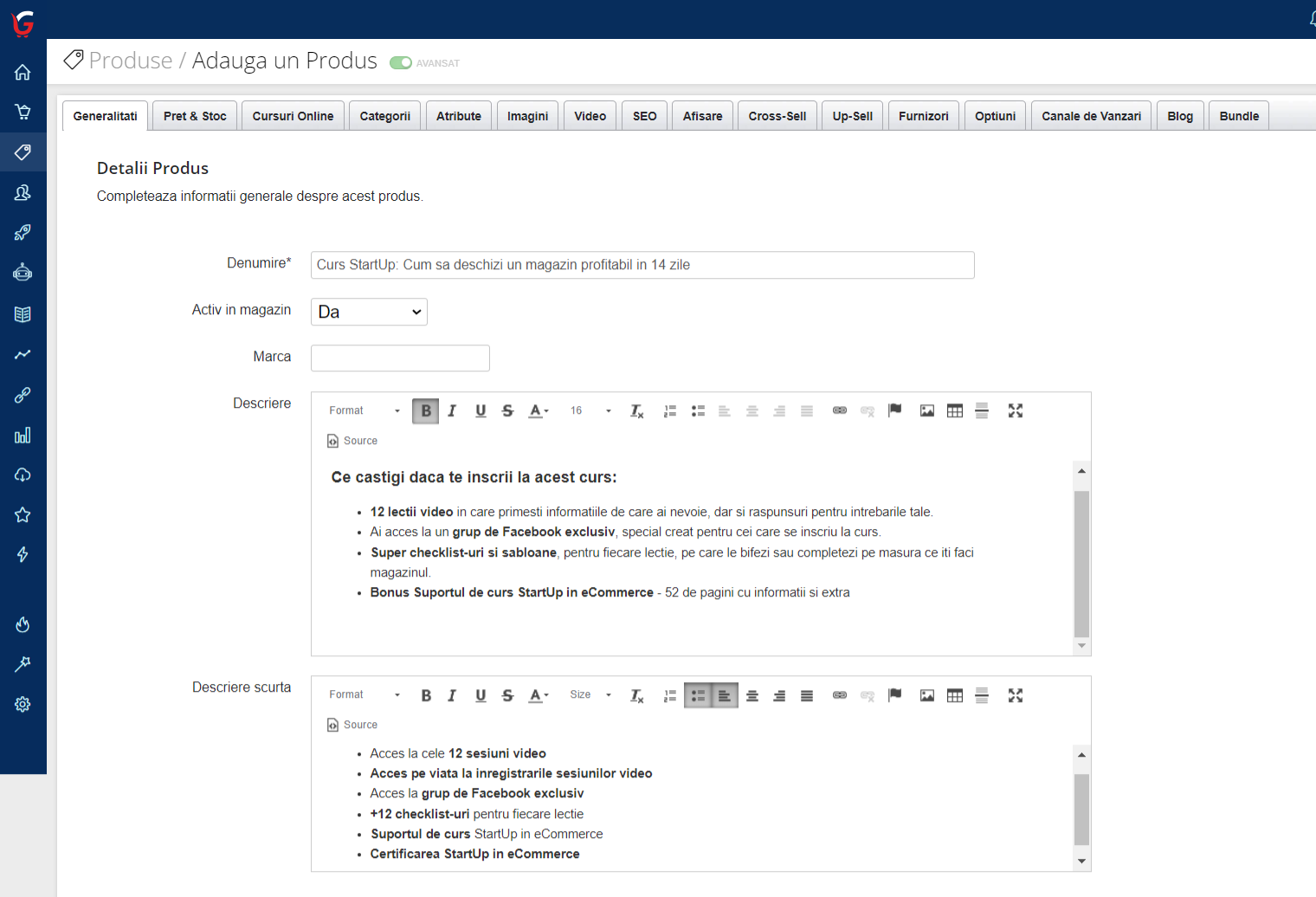Toggle the Avansat mode switch
Viewport: 1316px width, 897px height.
click(400, 63)
